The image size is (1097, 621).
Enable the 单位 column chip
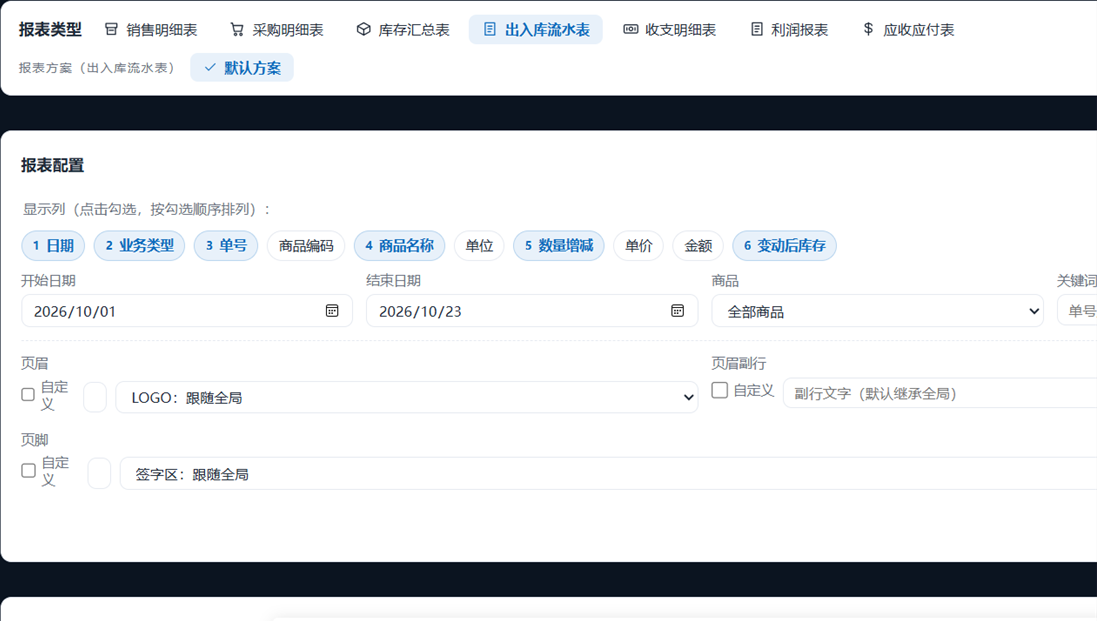tap(479, 245)
